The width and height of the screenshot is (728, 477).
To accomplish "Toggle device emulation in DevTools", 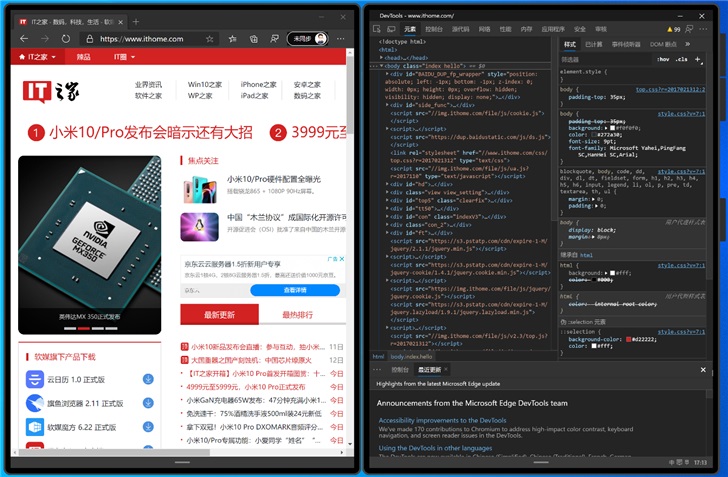I will [393, 29].
